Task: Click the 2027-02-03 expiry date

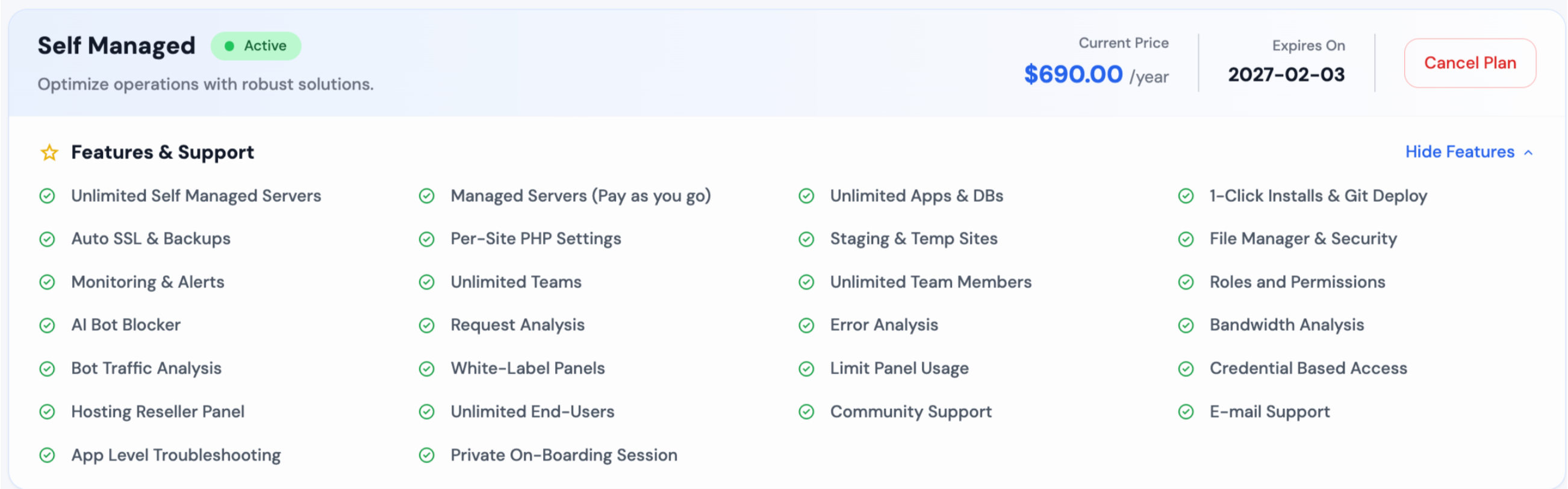Action: click(x=1286, y=74)
